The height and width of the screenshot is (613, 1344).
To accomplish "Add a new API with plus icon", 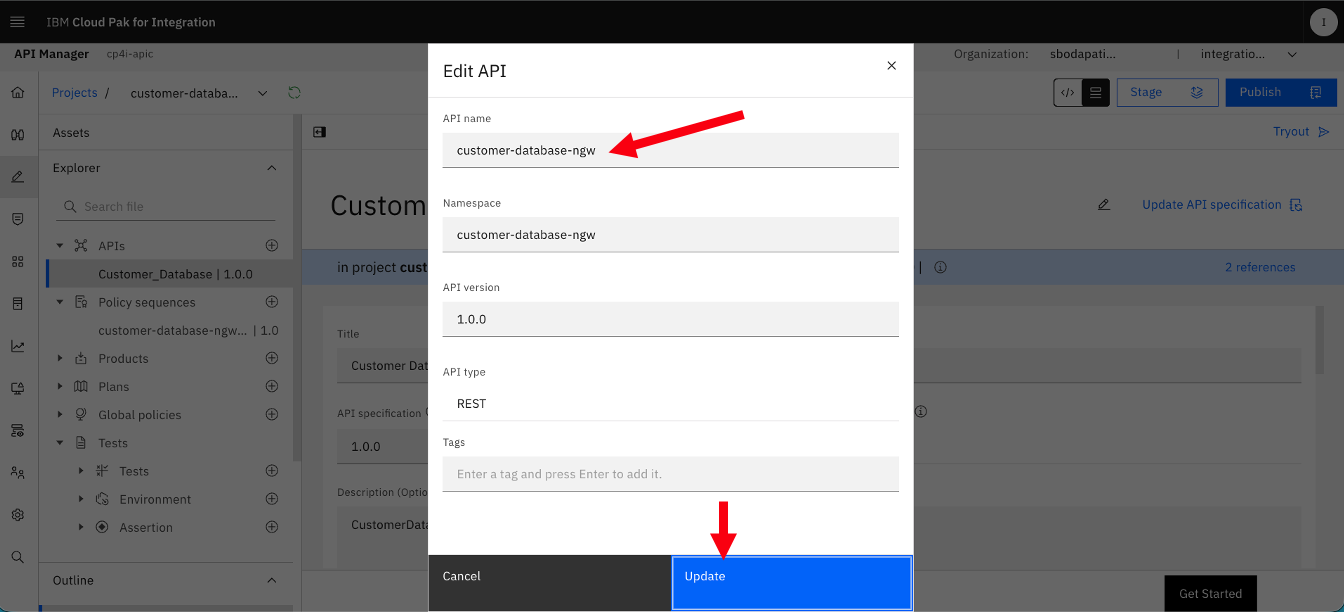I will 271,245.
